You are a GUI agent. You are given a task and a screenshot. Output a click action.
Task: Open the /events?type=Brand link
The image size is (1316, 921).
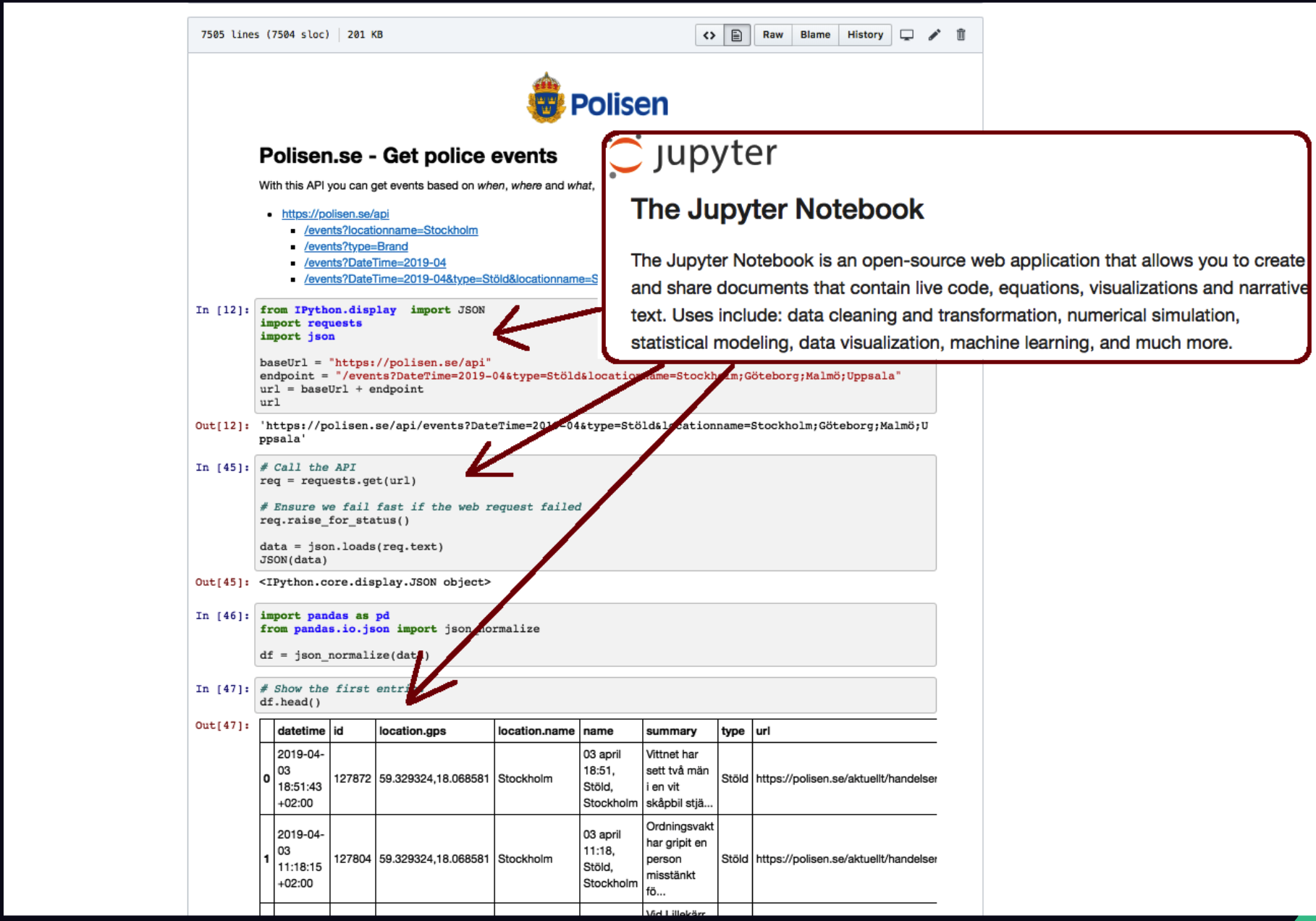[x=356, y=246]
